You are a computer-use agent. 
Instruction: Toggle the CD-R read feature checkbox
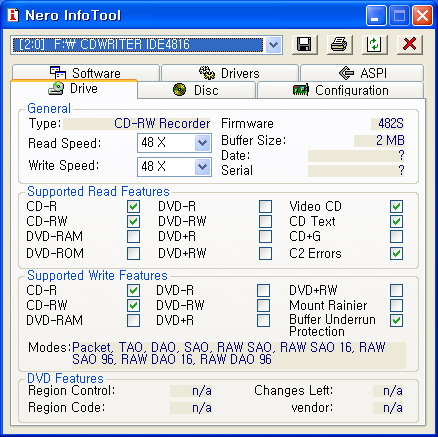pos(133,206)
